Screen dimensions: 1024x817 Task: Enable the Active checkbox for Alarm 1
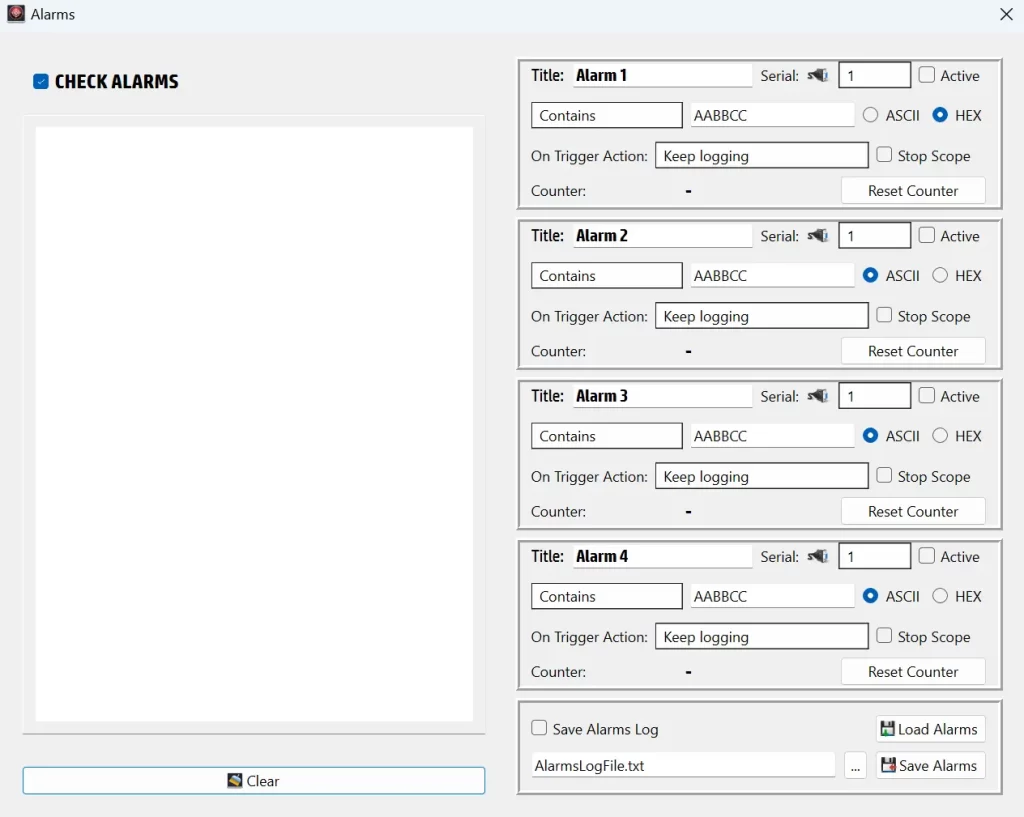(926, 75)
